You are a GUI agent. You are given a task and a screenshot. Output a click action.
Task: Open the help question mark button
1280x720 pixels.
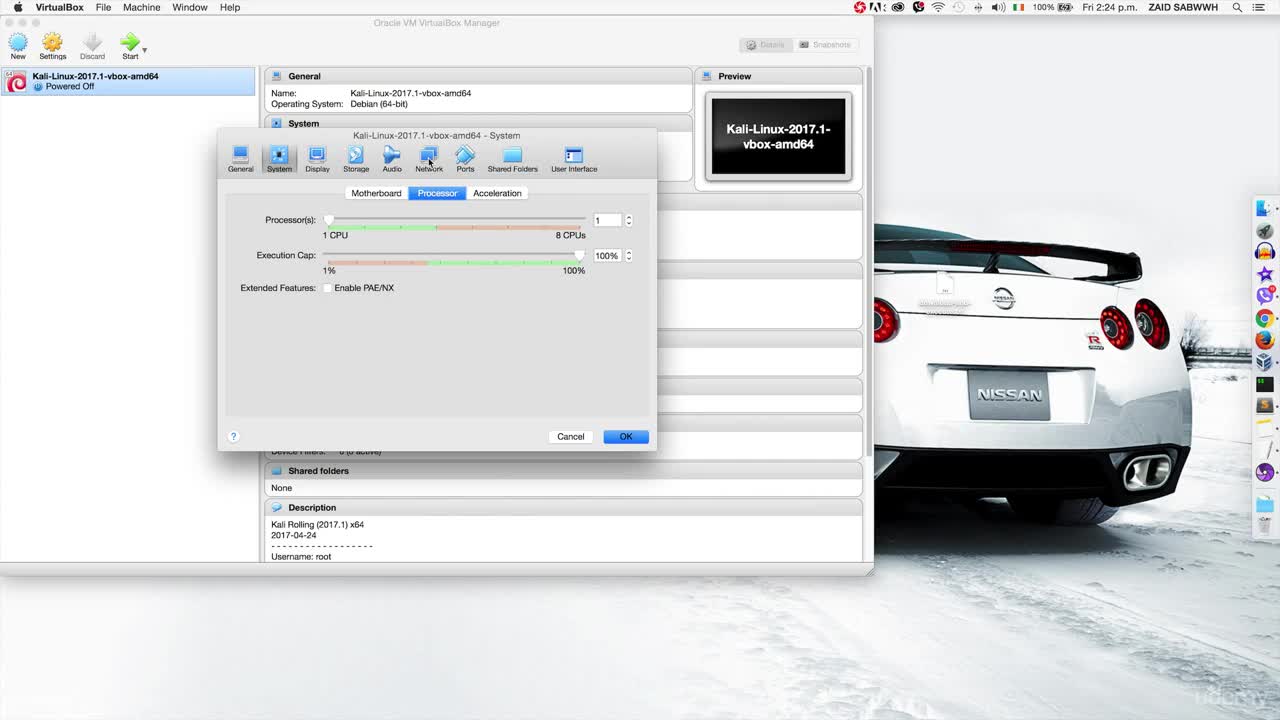(x=233, y=436)
